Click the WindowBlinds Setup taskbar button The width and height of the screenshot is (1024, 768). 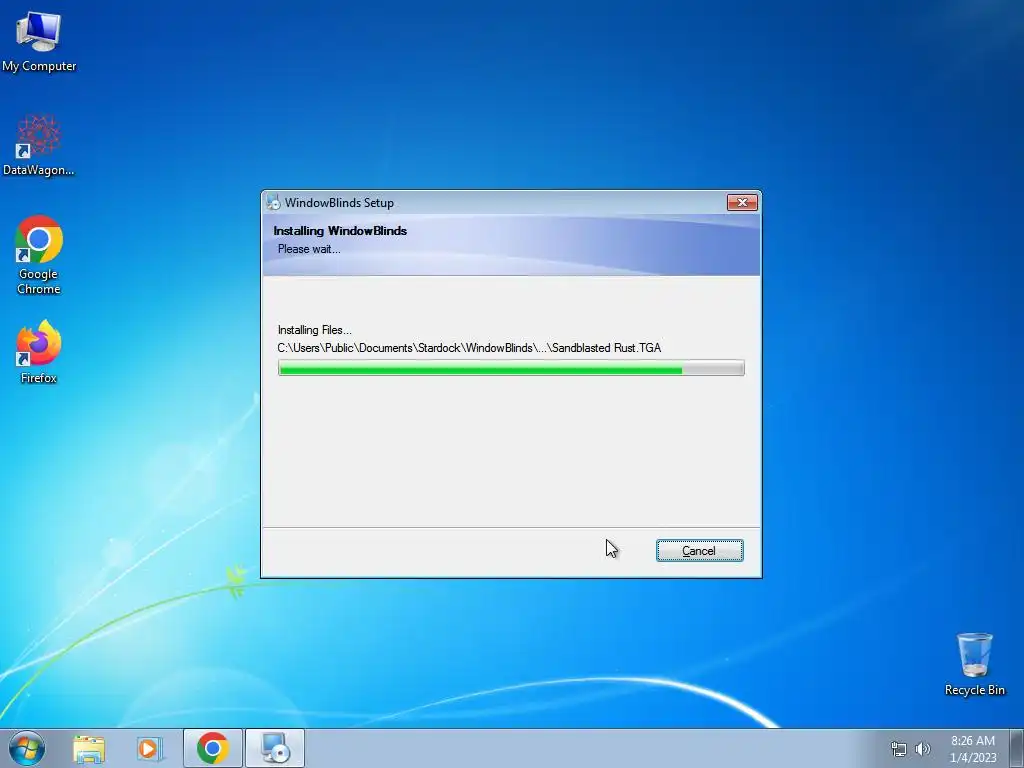coord(275,748)
